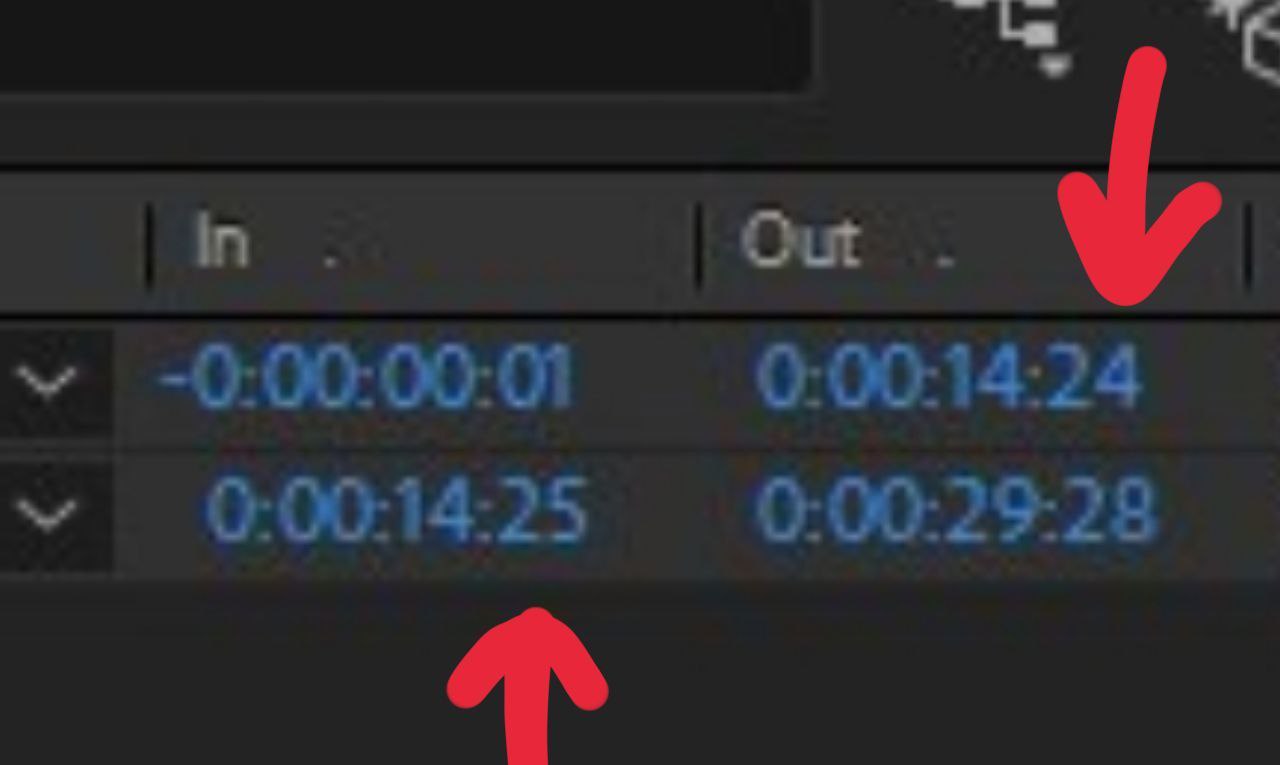
Task: Grab the divider left of In header
Action: [150, 245]
